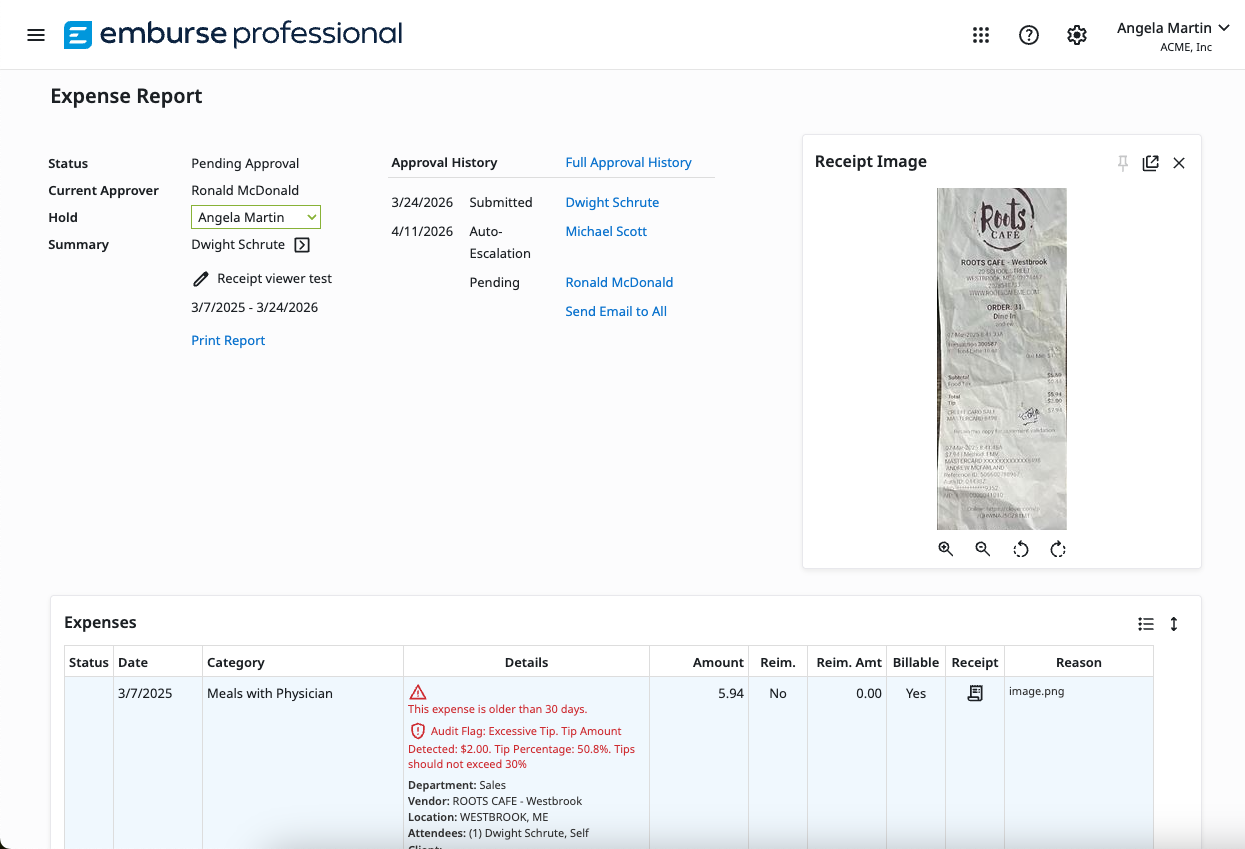Sort expenses using the up-down arrow
Viewport: 1245px width, 849px height.
click(1174, 624)
